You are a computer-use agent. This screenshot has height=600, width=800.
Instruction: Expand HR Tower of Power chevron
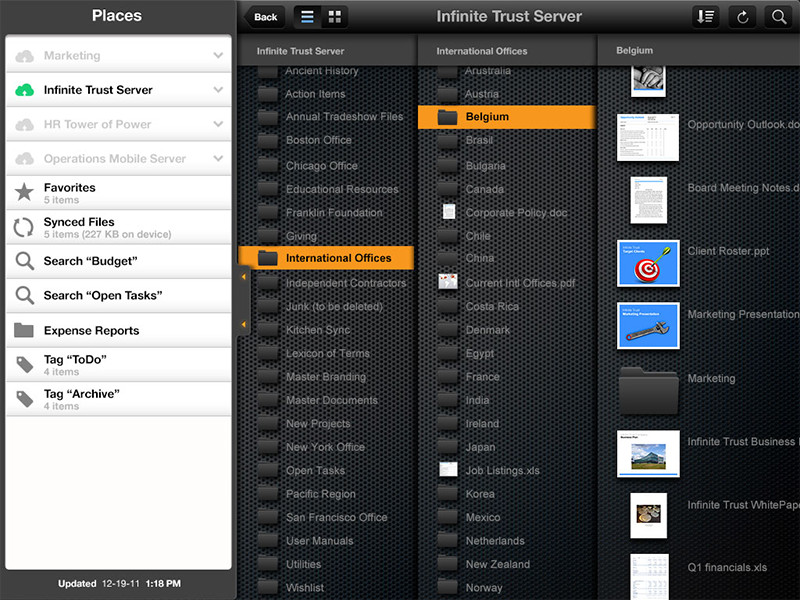click(x=218, y=125)
